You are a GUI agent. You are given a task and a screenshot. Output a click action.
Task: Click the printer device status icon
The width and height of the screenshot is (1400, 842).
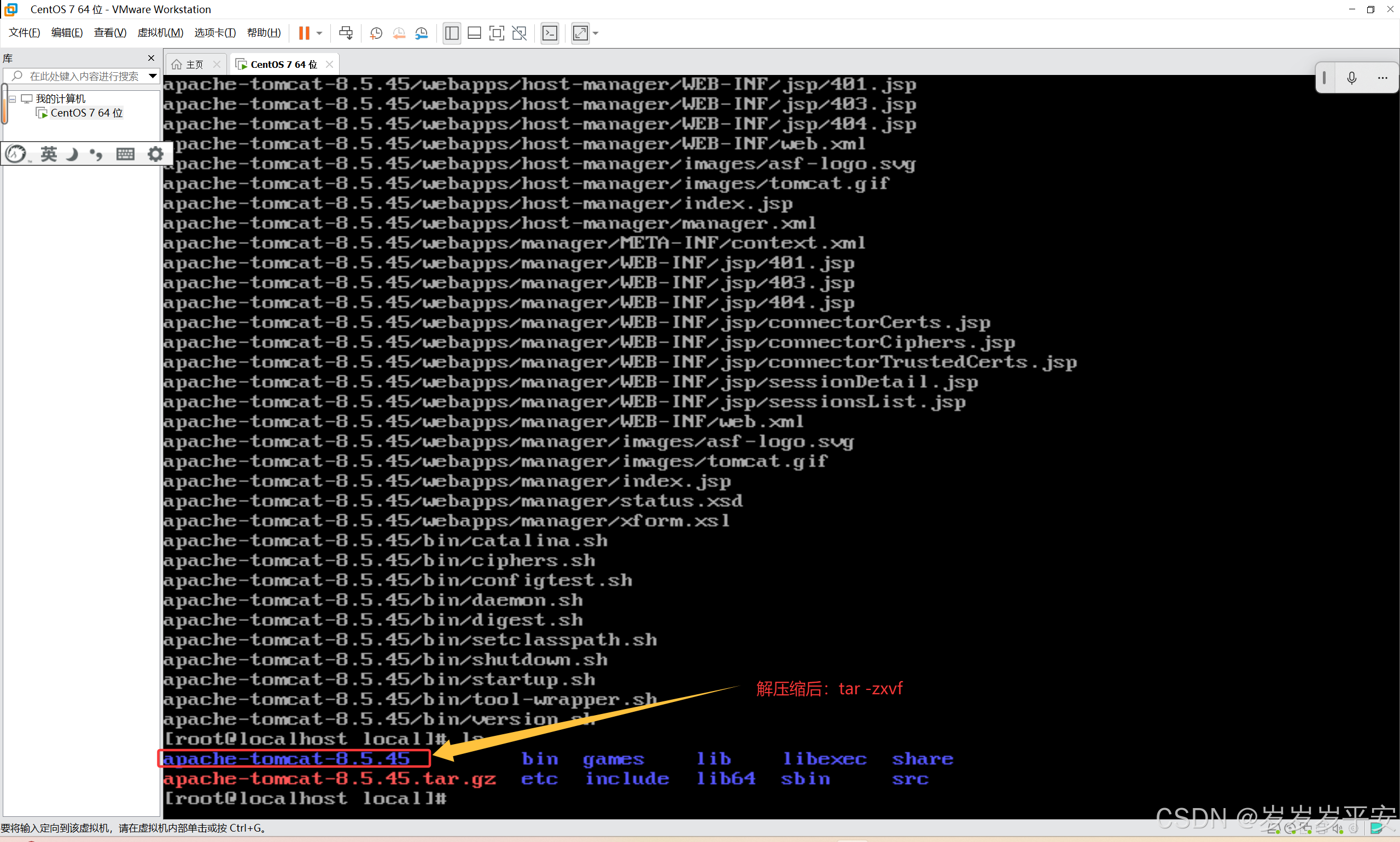tap(1322, 829)
